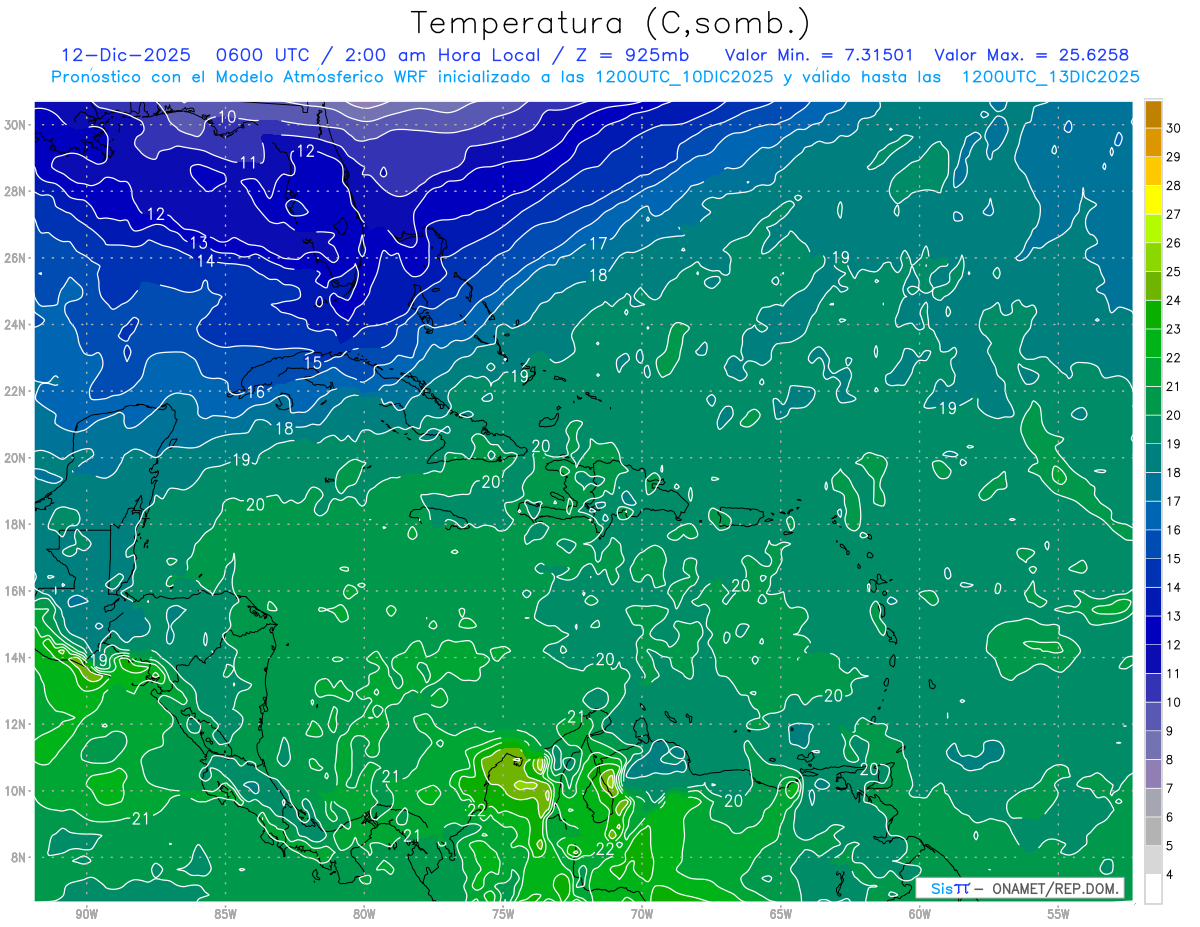The height and width of the screenshot is (927, 1200).
Task: Click the "1200UTC_10DIC2025" initialization time
Action: pyautogui.click(x=684, y=77)
